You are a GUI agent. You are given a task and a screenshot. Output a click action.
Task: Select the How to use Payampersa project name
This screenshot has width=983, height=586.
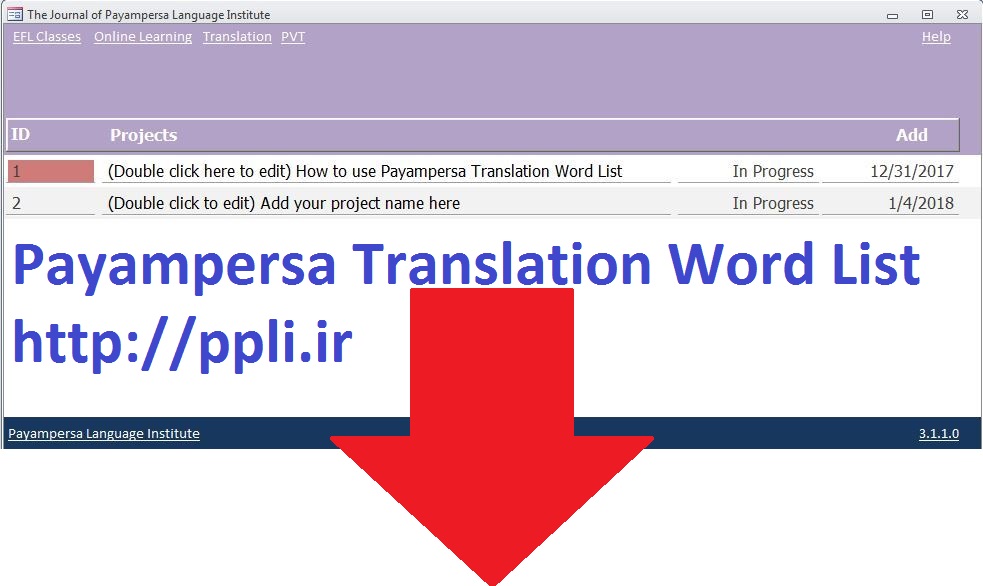point(386,171)
